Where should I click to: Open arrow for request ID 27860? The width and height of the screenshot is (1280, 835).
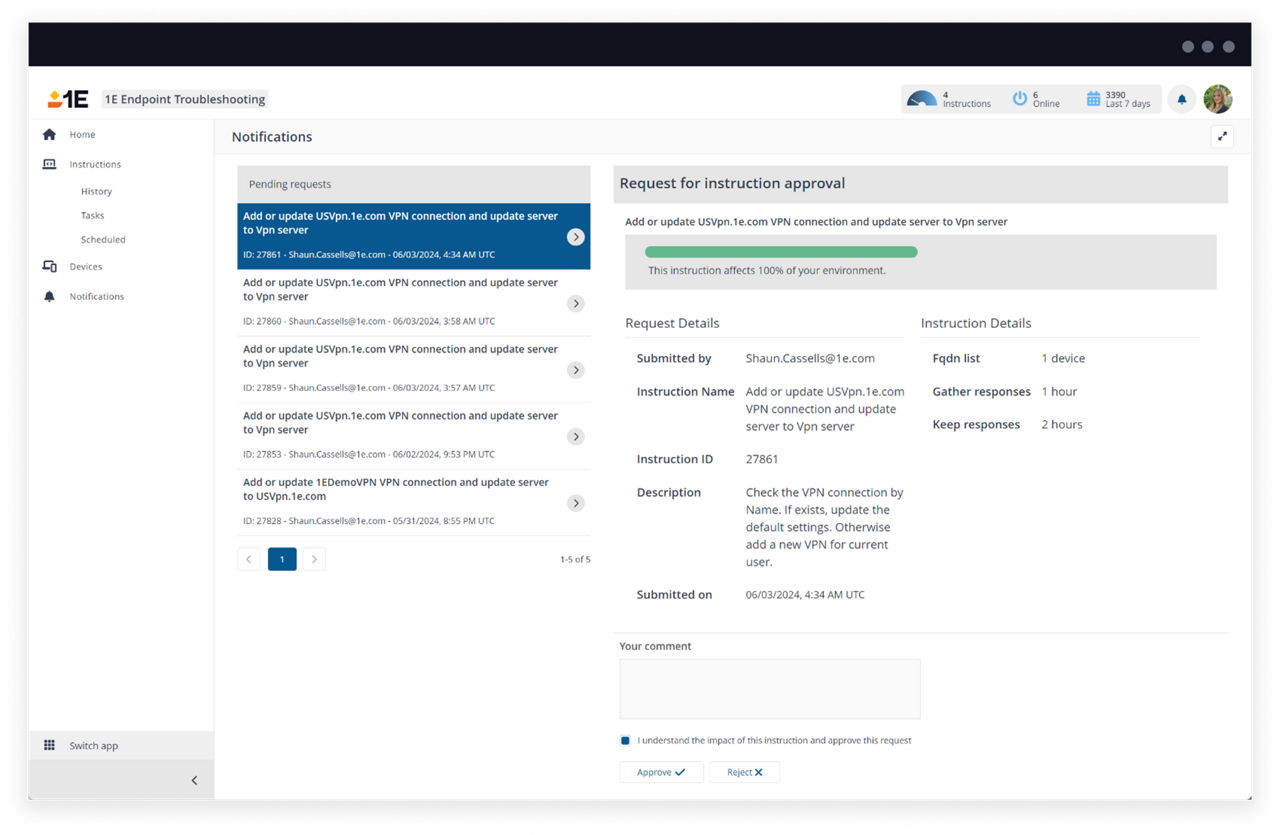click(x=575, y=303)
